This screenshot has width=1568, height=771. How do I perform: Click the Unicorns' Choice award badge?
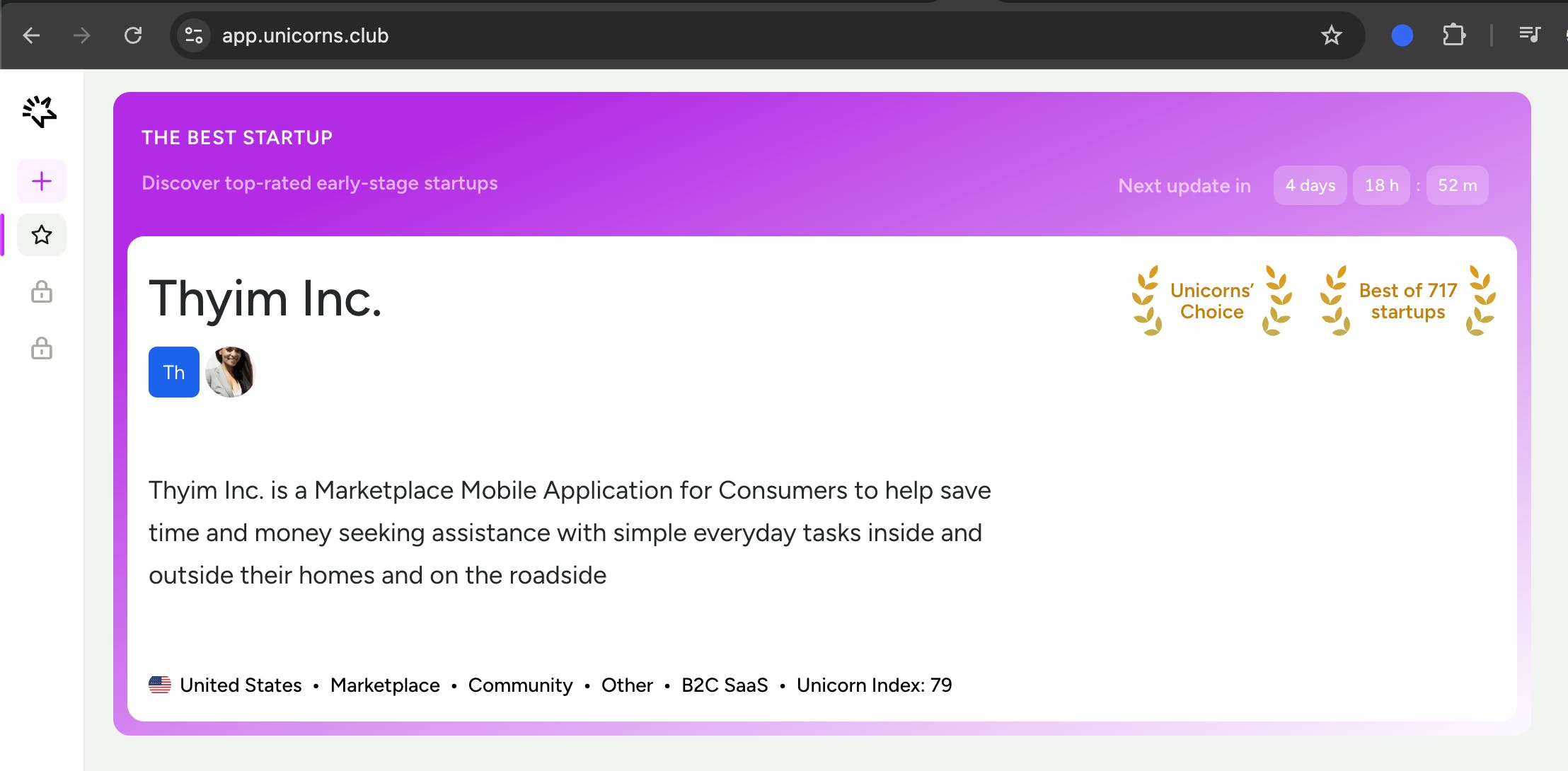(1211, 301)
